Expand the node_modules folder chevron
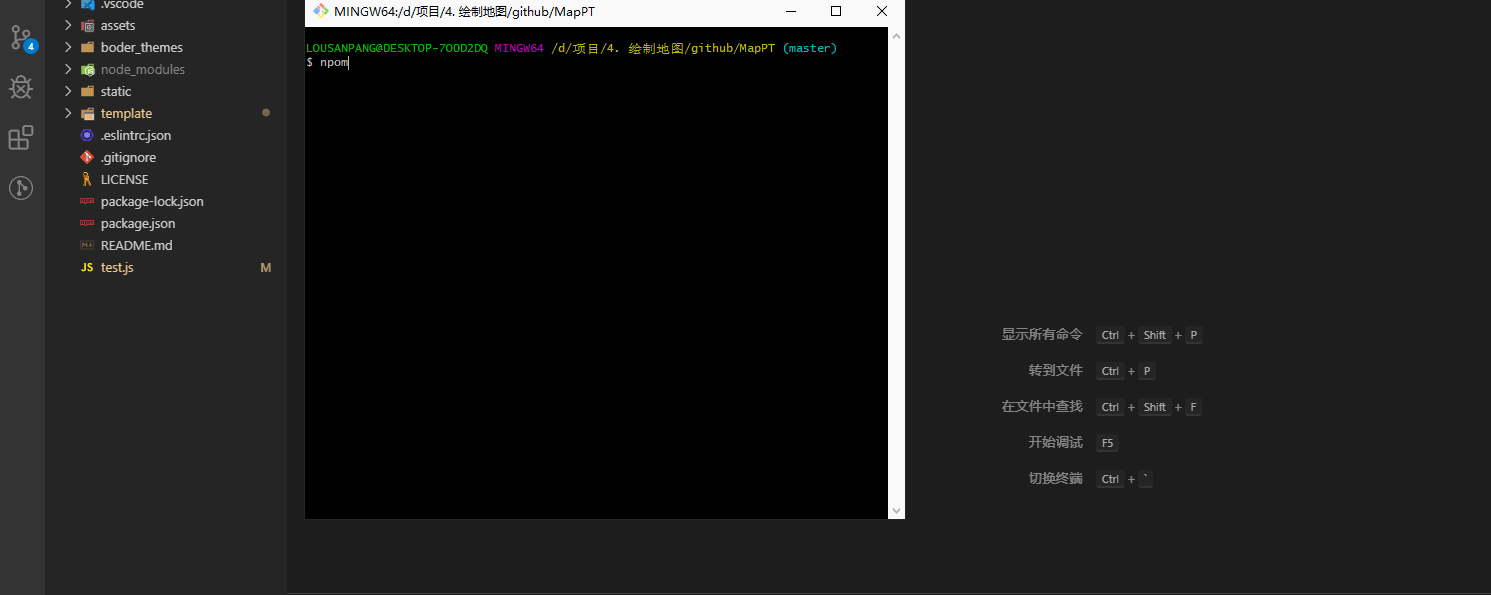The height and width of the screenshot is (595, 1491). 68,69
